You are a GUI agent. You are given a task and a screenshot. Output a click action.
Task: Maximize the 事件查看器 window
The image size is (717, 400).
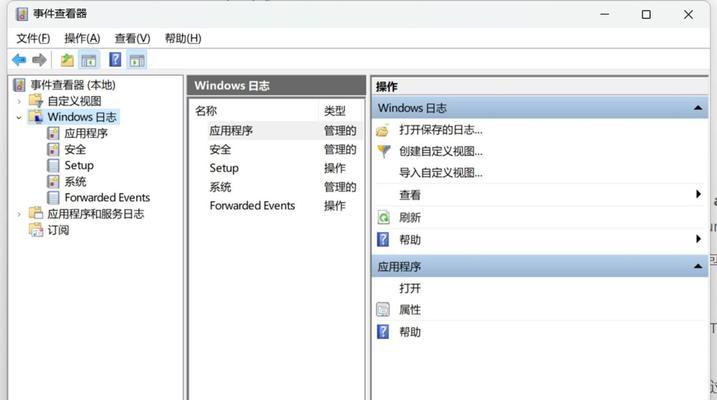646,15
